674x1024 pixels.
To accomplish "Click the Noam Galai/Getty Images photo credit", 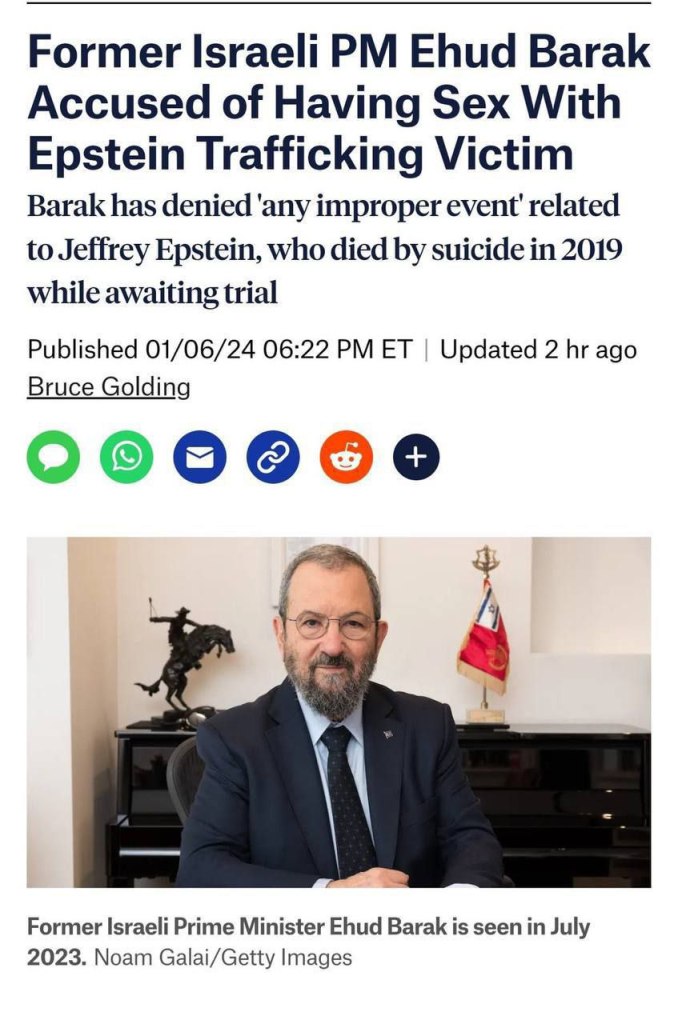I will [x=223, y=957].
